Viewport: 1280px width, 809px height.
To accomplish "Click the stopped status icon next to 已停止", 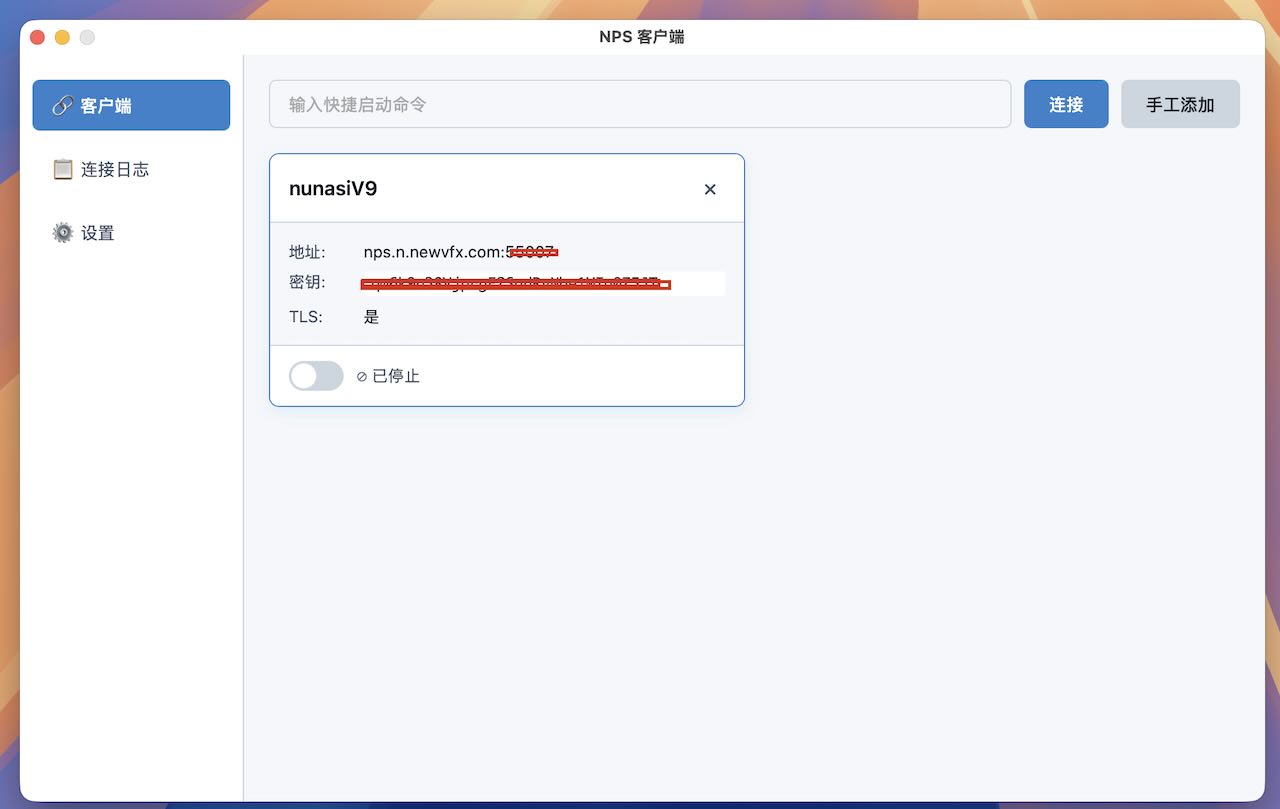I will [362, 377].
